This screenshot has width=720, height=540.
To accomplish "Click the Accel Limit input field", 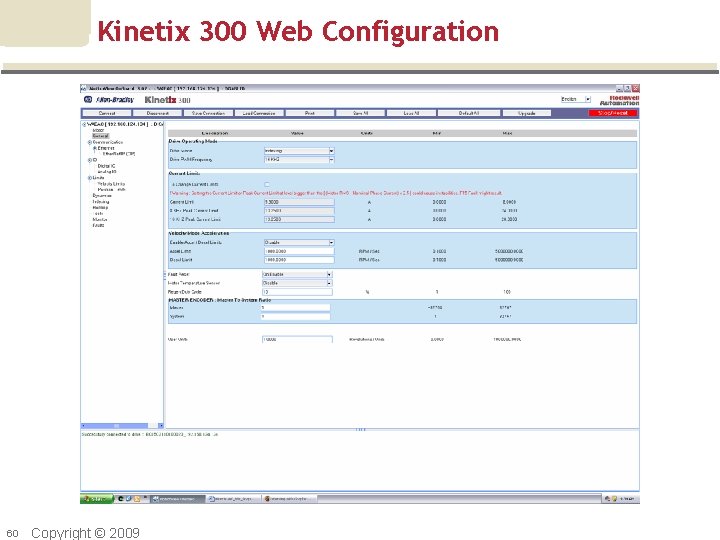I will pyautogui.click(x=299, y=251).
